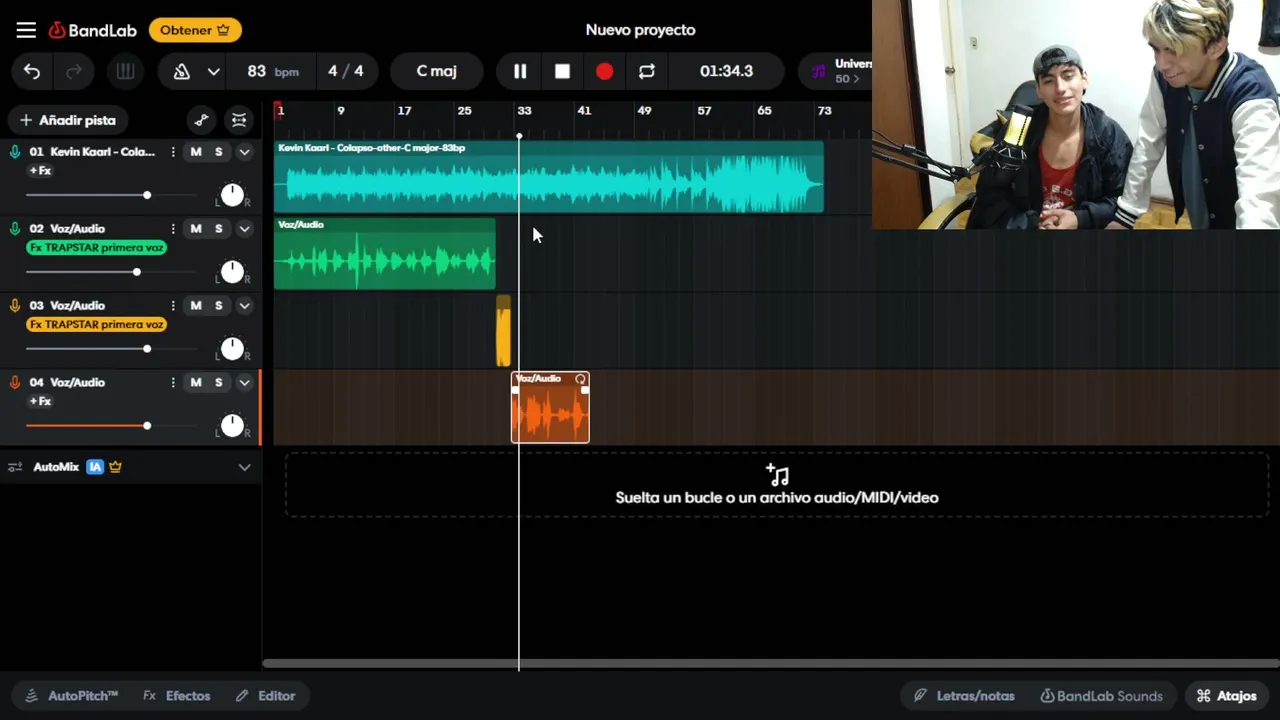Toggle loop cycle mode
1280x720 pixels.
click(x=647, y=71)
